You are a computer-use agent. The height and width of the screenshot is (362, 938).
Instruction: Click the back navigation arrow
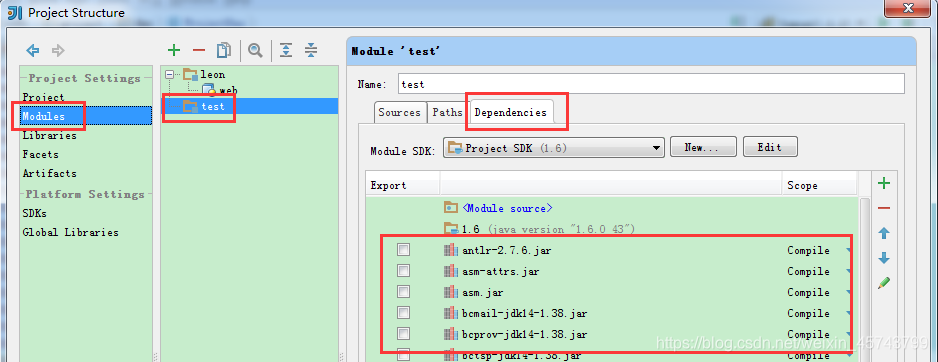(x=33, y=51)
